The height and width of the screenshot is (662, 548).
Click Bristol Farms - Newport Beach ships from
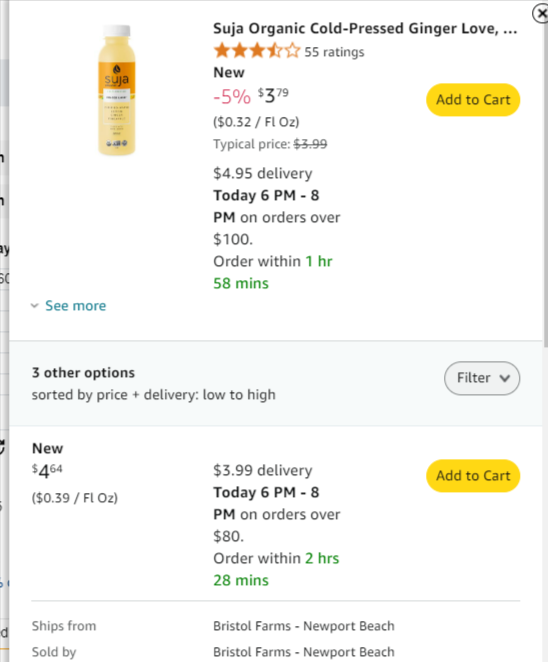point(304,626)
